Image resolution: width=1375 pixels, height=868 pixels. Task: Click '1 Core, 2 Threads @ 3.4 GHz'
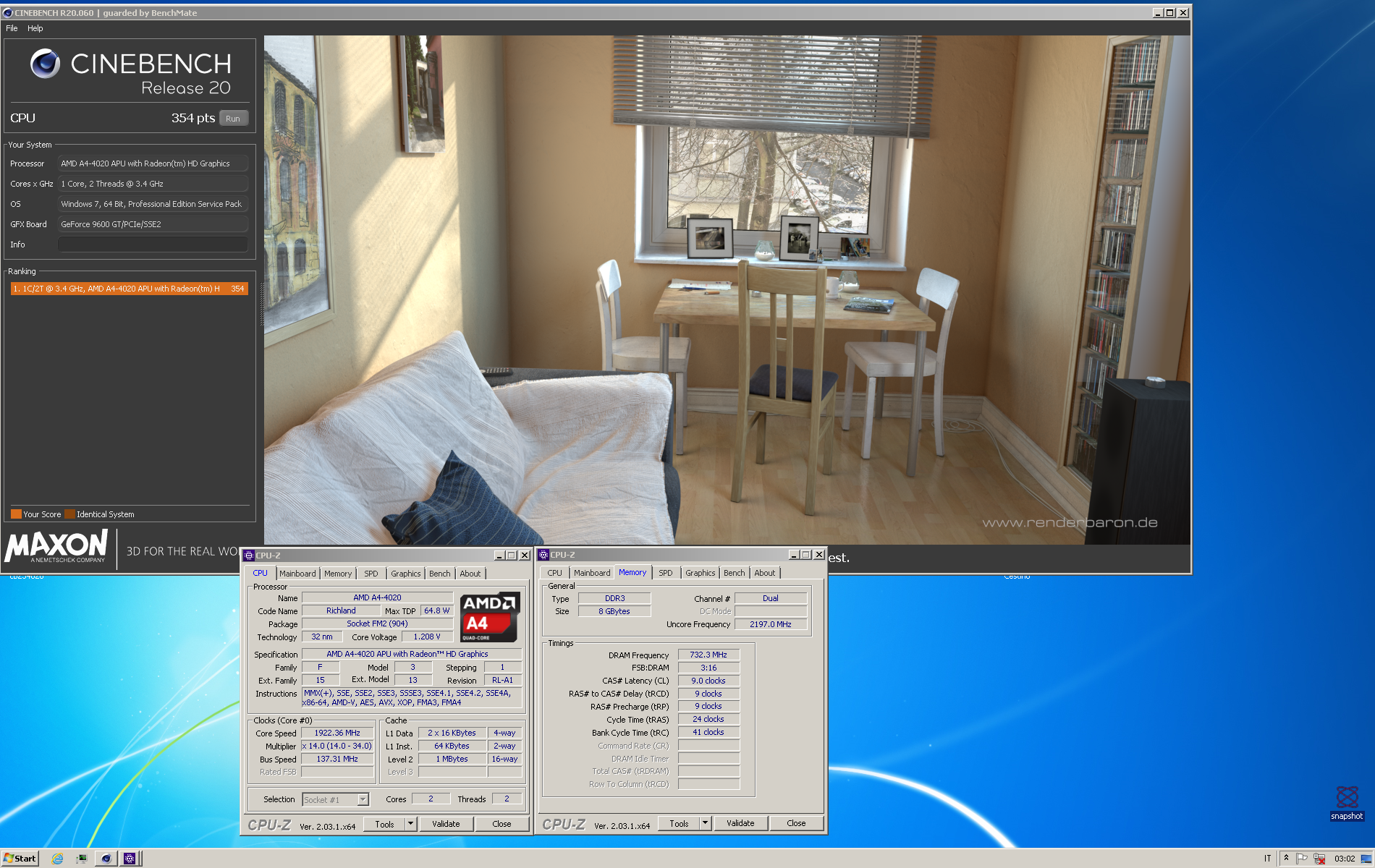click(x=153, y=184)
